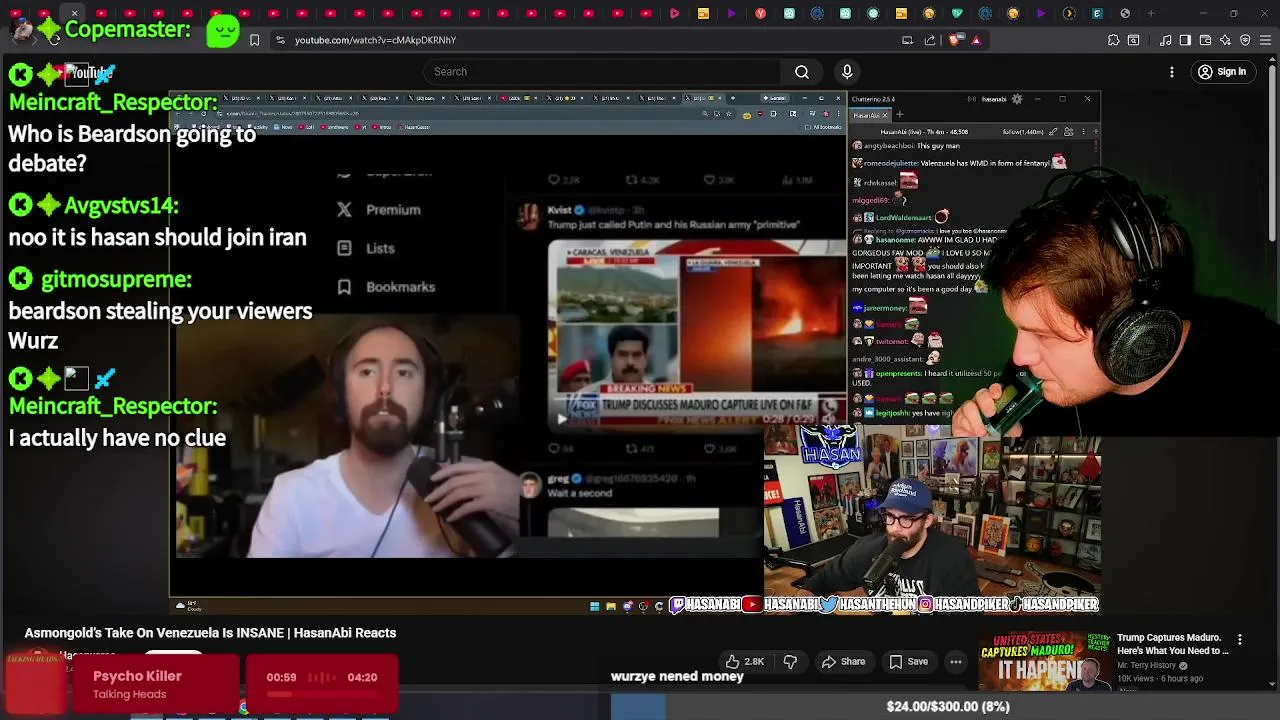Click the Fox News clip in Kvist's tweet
This screenshot has height=720, width=1280.
[696, 334]
